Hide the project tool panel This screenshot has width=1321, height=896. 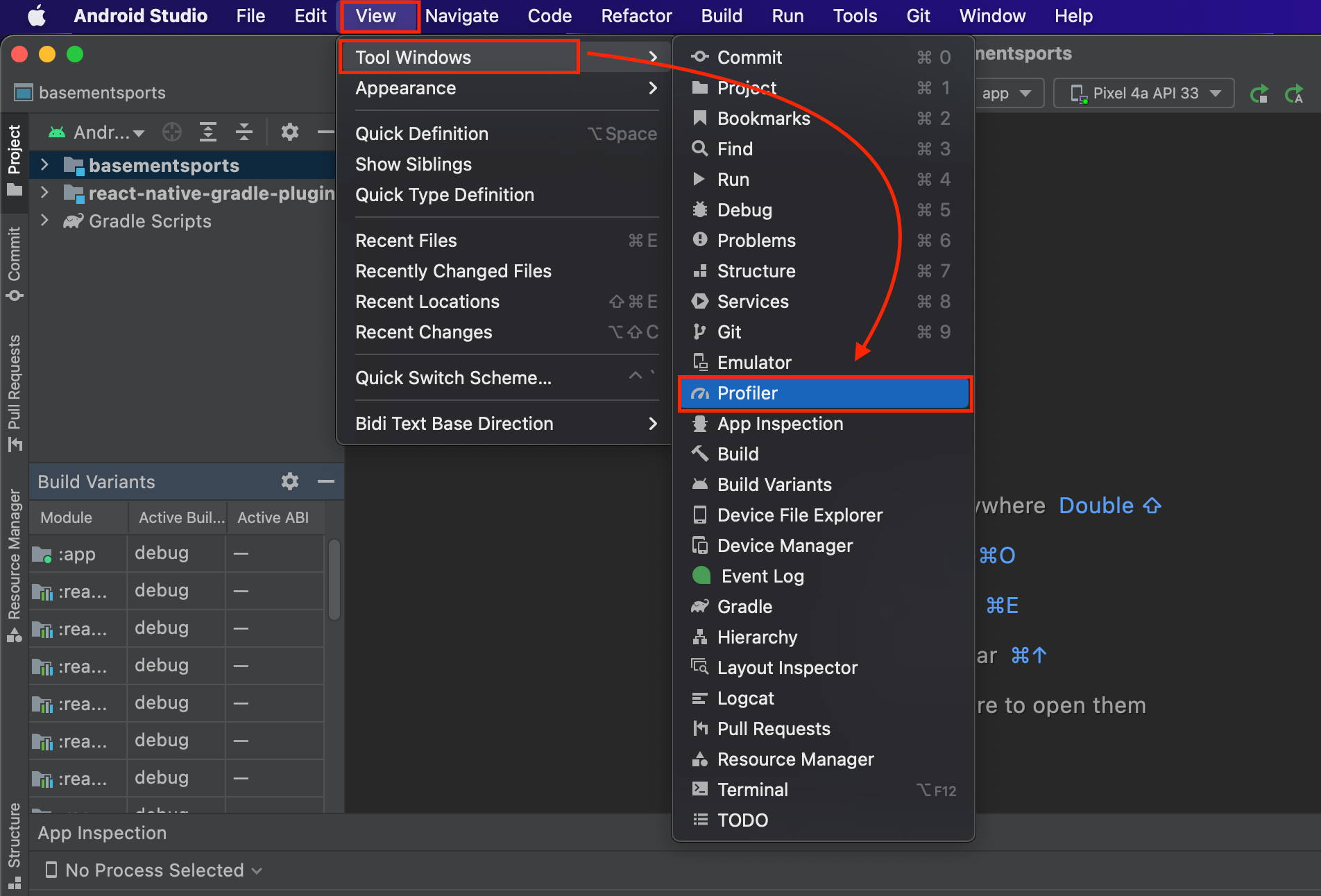click(325, 131)
